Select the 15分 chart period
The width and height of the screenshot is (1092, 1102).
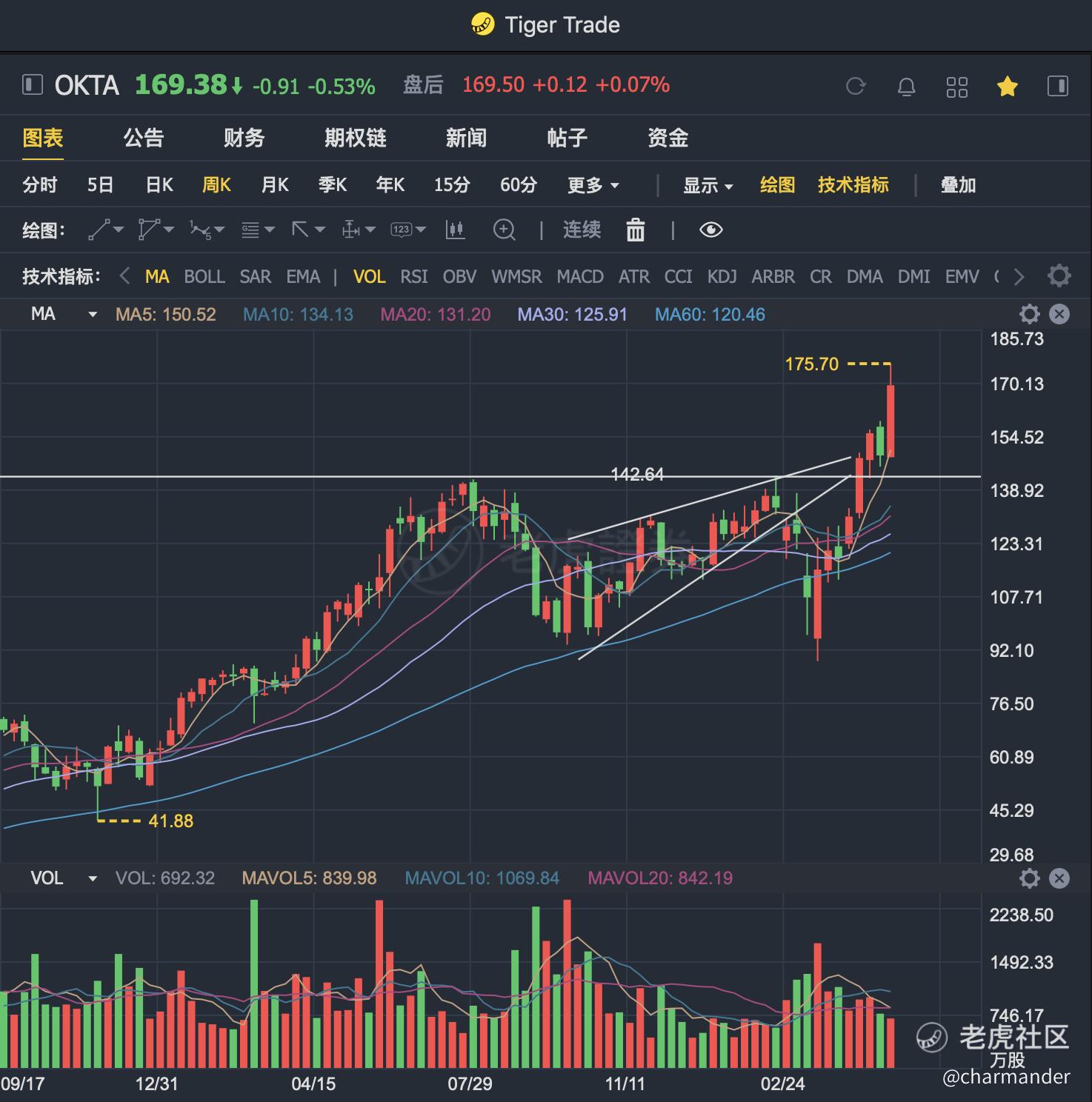click(x=452, y=184)
